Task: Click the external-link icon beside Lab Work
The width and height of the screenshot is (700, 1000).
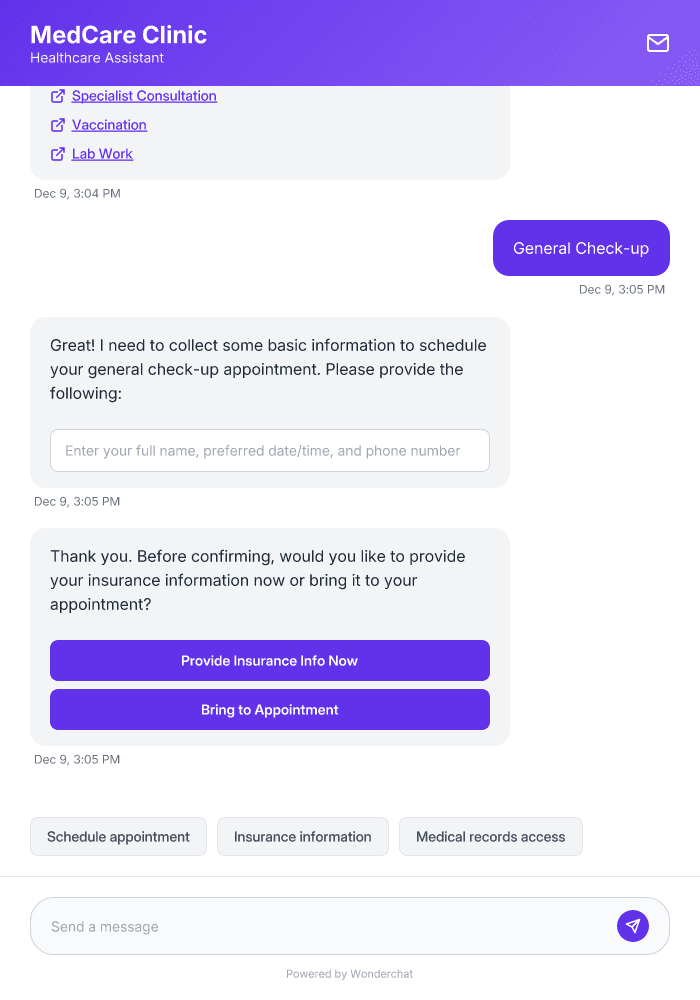Action: [57, 154]
